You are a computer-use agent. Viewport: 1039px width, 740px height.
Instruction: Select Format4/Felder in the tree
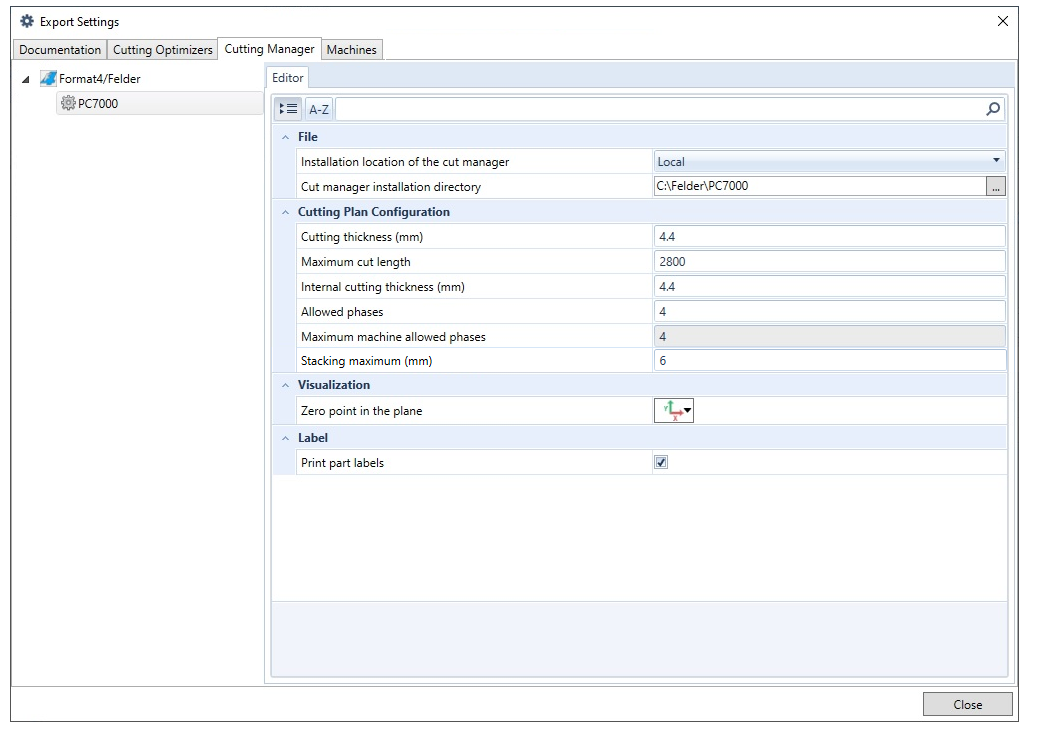[100, 79]
